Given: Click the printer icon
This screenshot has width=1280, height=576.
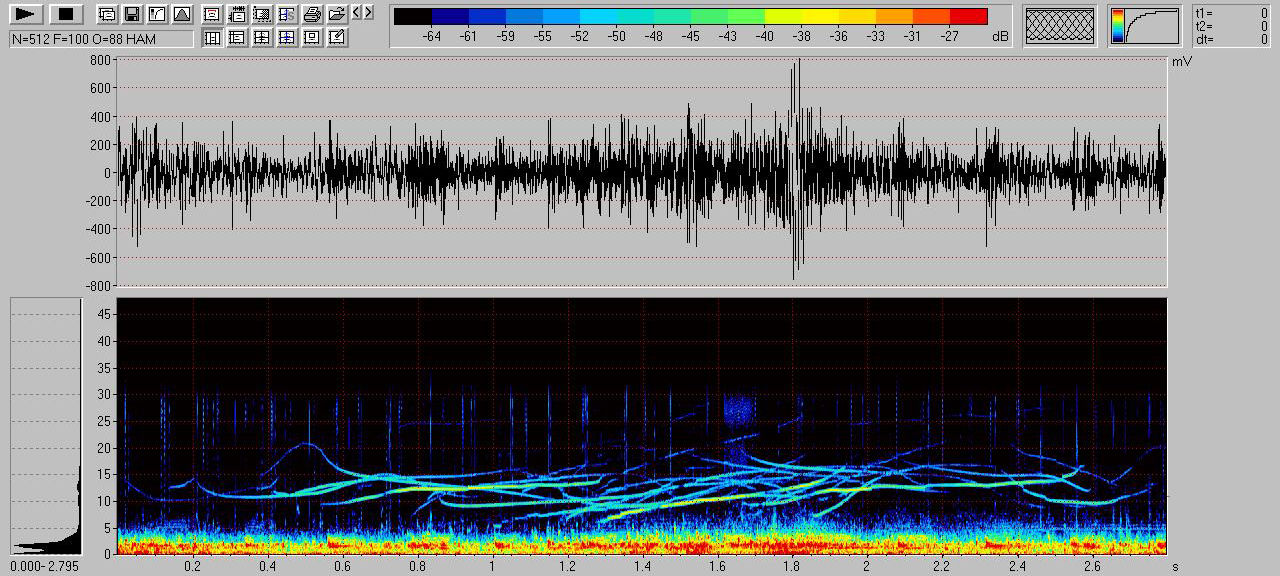Looking at the screenshot, I should [x=312, y=14].
